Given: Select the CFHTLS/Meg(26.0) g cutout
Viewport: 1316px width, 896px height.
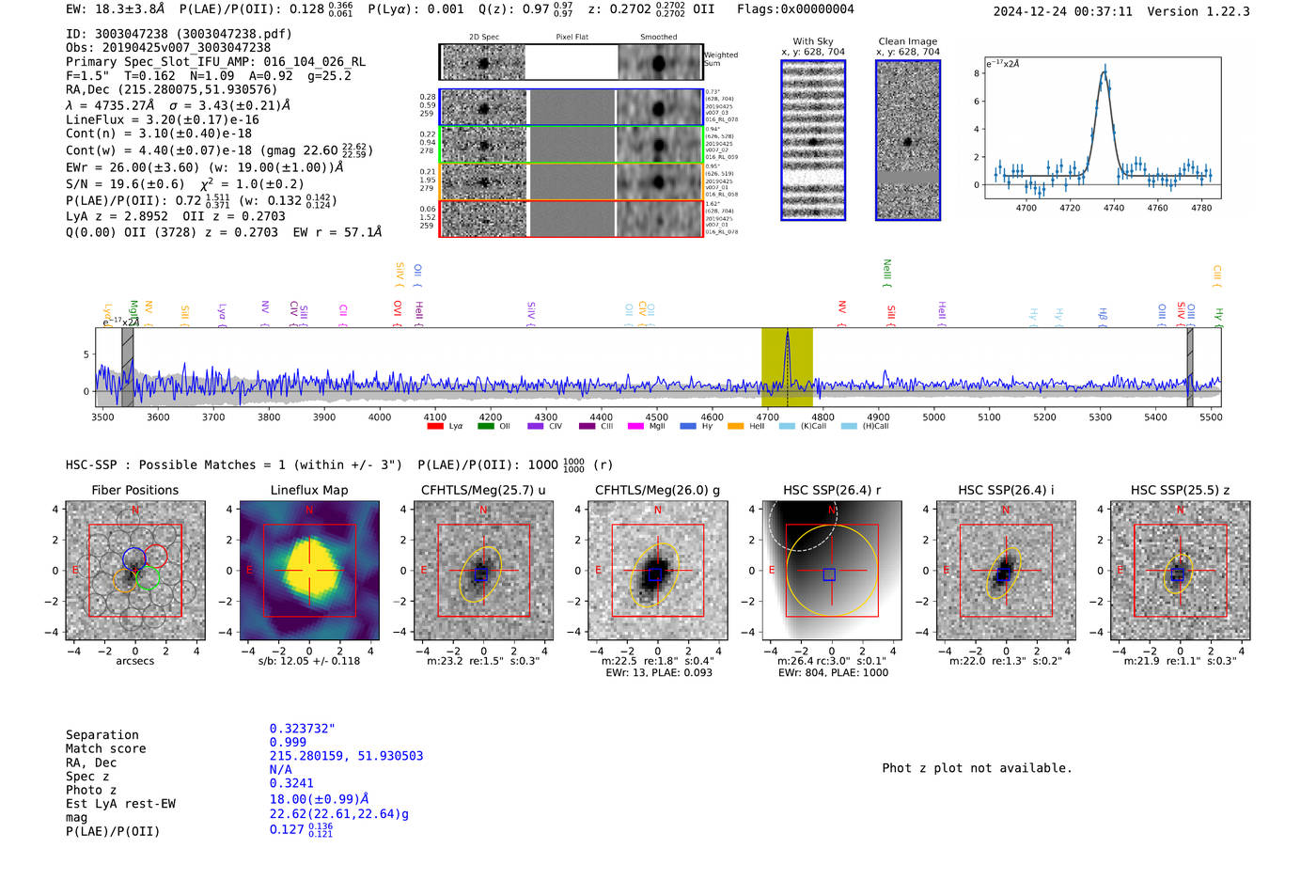Looking at the screenshot, I should tap(658, 570).
